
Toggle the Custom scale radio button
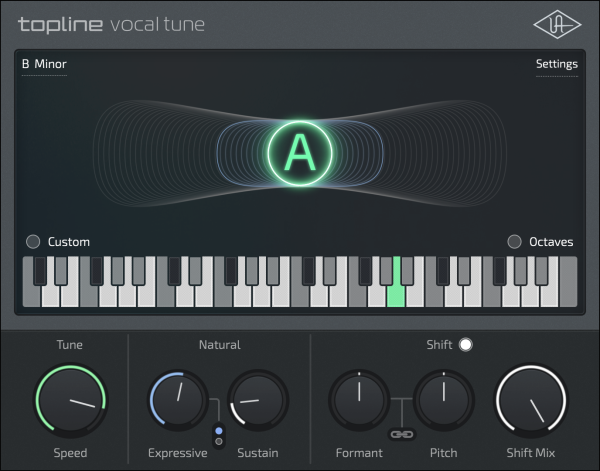33,241
